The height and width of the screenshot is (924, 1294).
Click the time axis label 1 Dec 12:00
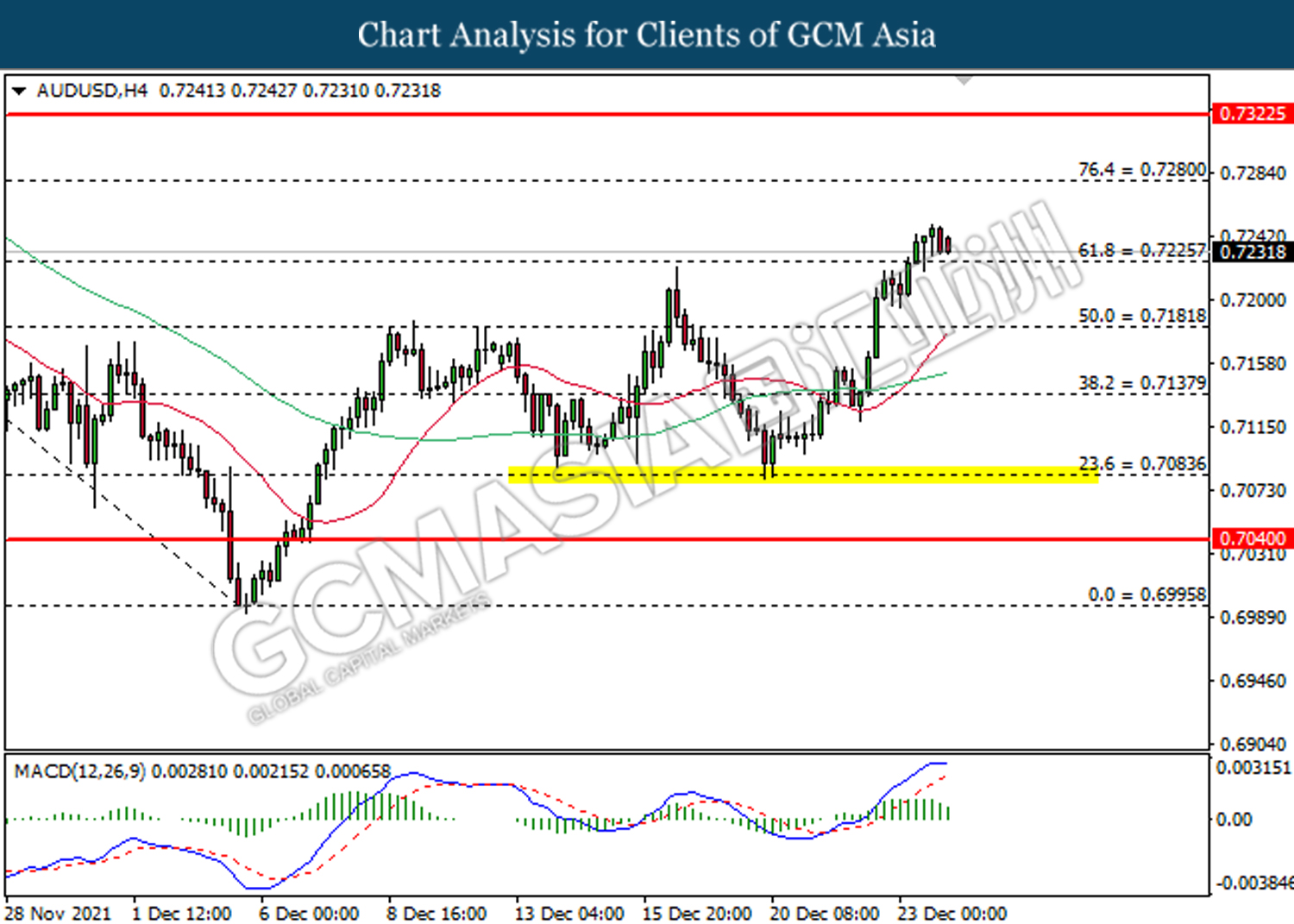pyautogui.click(x=182, y=913)
